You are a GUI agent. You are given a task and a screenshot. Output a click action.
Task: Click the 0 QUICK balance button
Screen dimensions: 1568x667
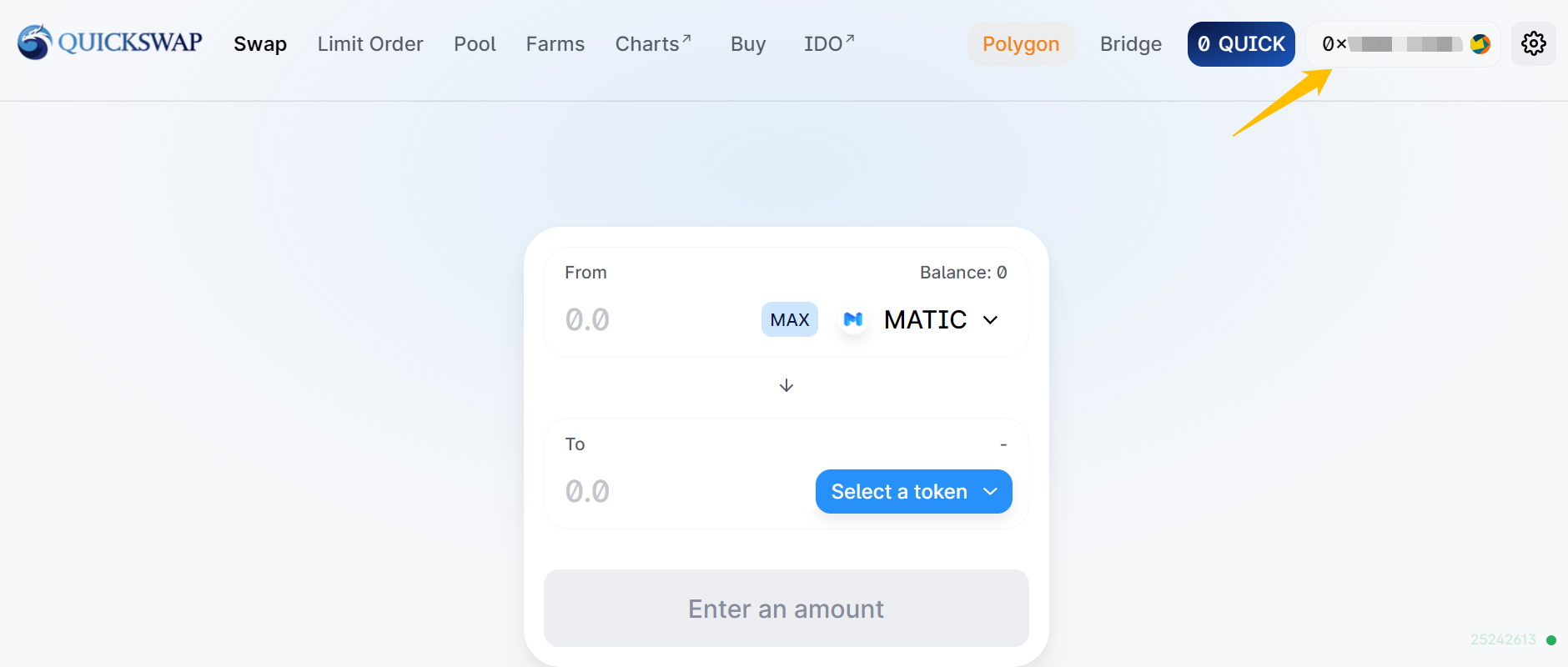click(x=1241, y=44)
